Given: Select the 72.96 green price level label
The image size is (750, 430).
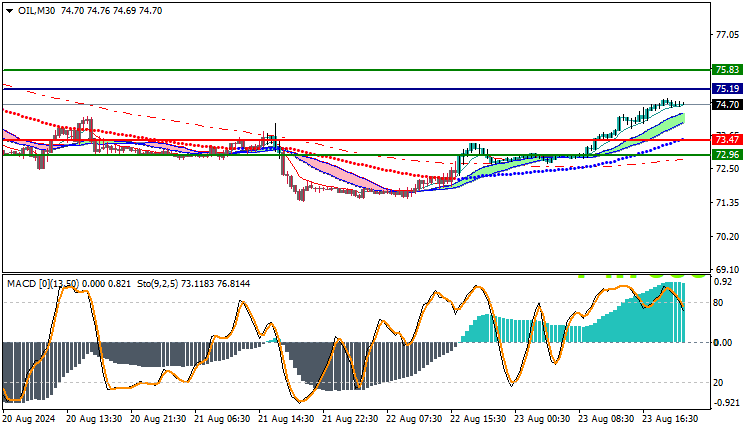Looking at the screenshot, I should 728,154.
